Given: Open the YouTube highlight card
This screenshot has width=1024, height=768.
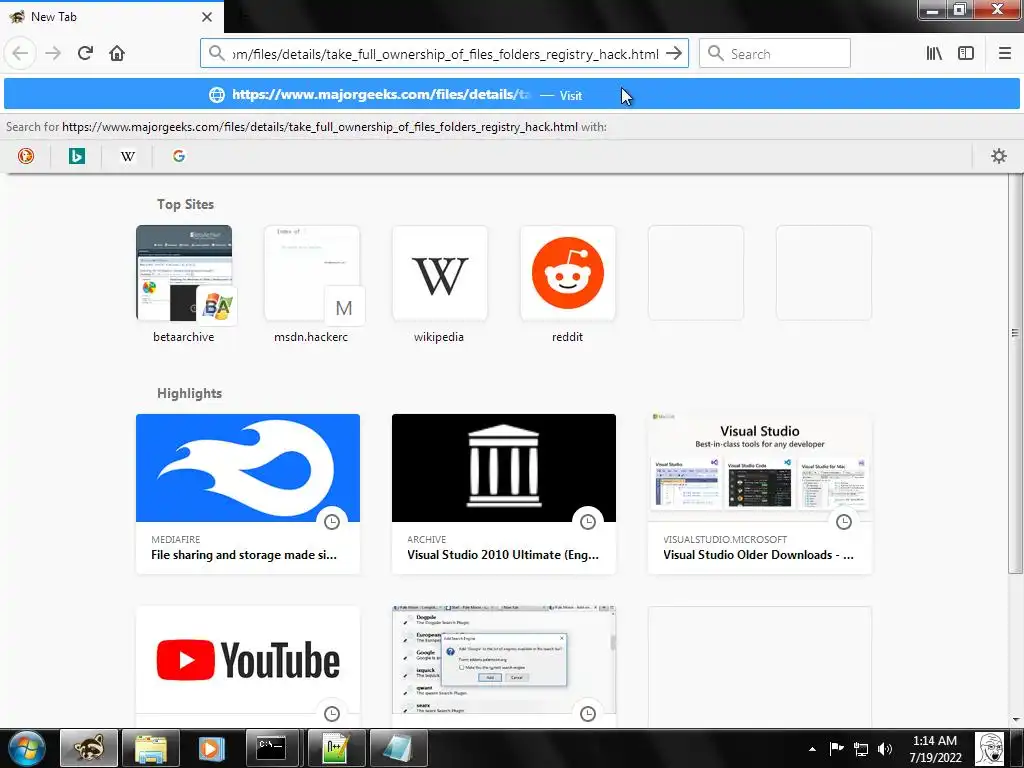Looking at the screenshot, I should 248,666.
